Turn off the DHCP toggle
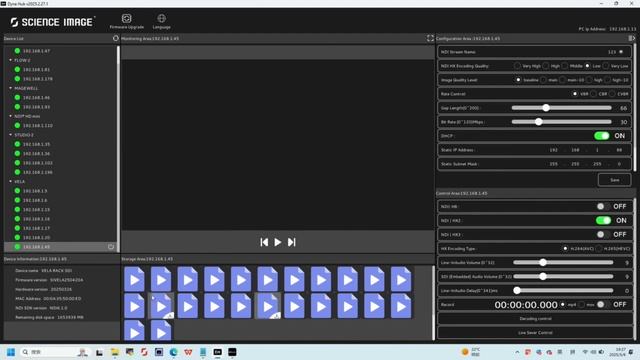 pos(602,136)
